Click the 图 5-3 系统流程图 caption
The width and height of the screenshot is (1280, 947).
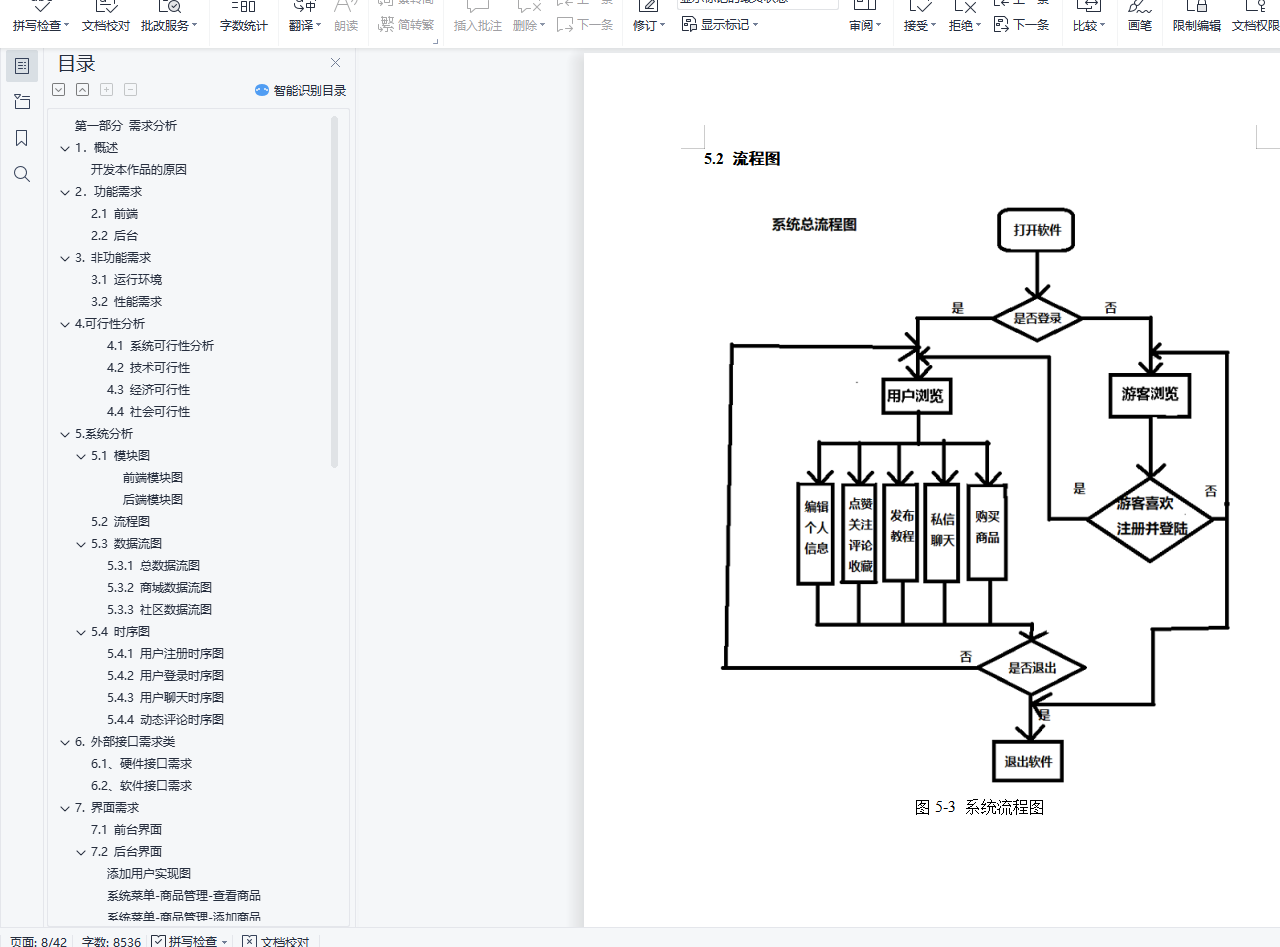(x=980, y=808)
